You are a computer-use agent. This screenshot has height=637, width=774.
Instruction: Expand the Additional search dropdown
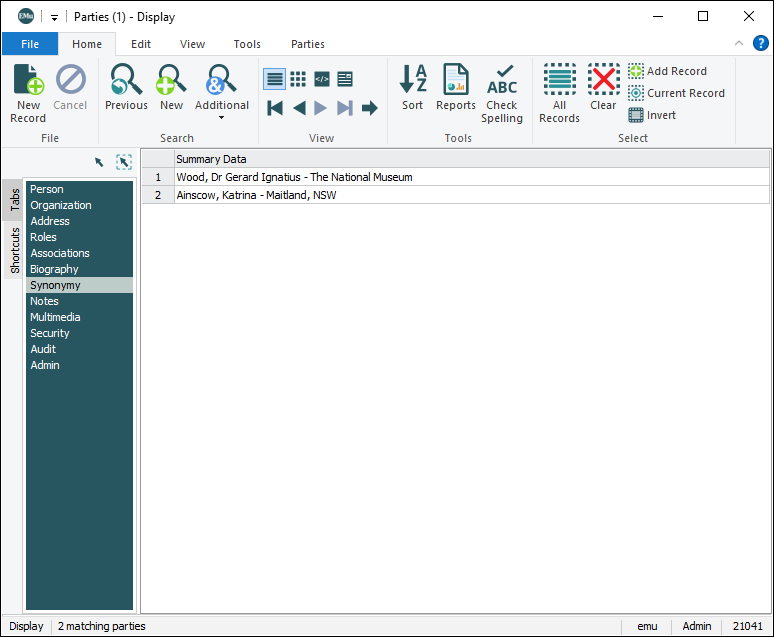click(222, 117)
